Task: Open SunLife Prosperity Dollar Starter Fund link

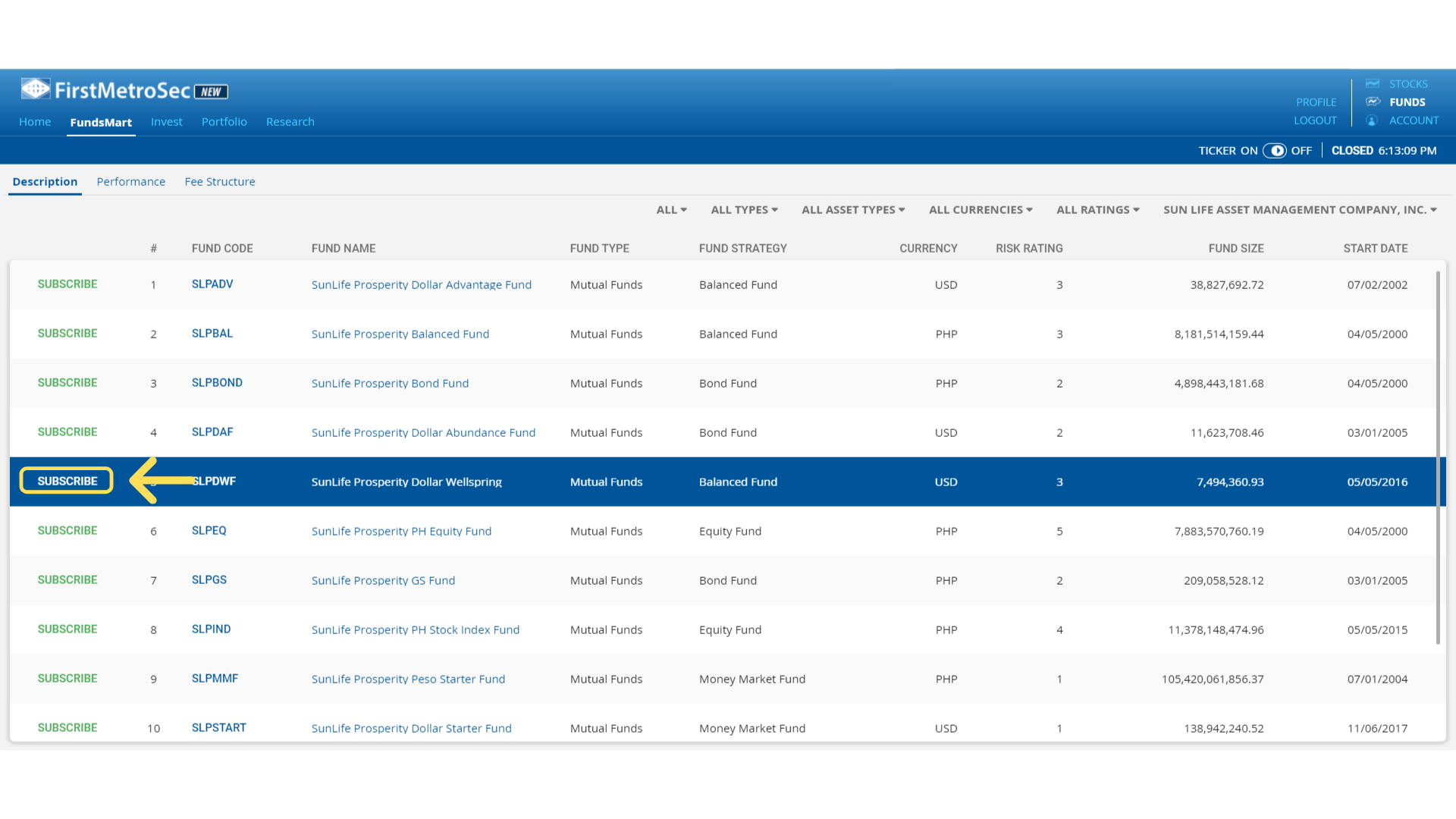Action: 411,729
